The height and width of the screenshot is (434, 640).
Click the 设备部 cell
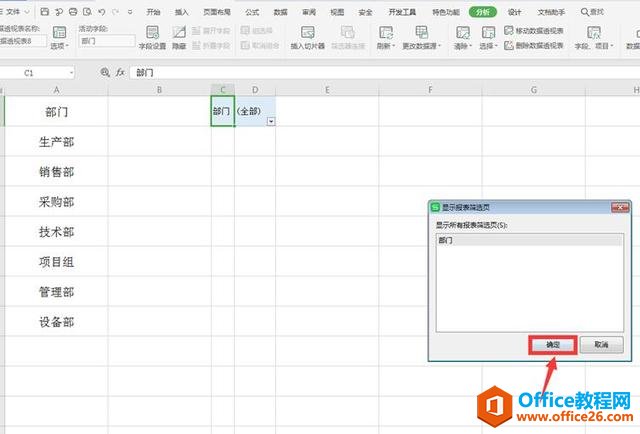(56, 321)
